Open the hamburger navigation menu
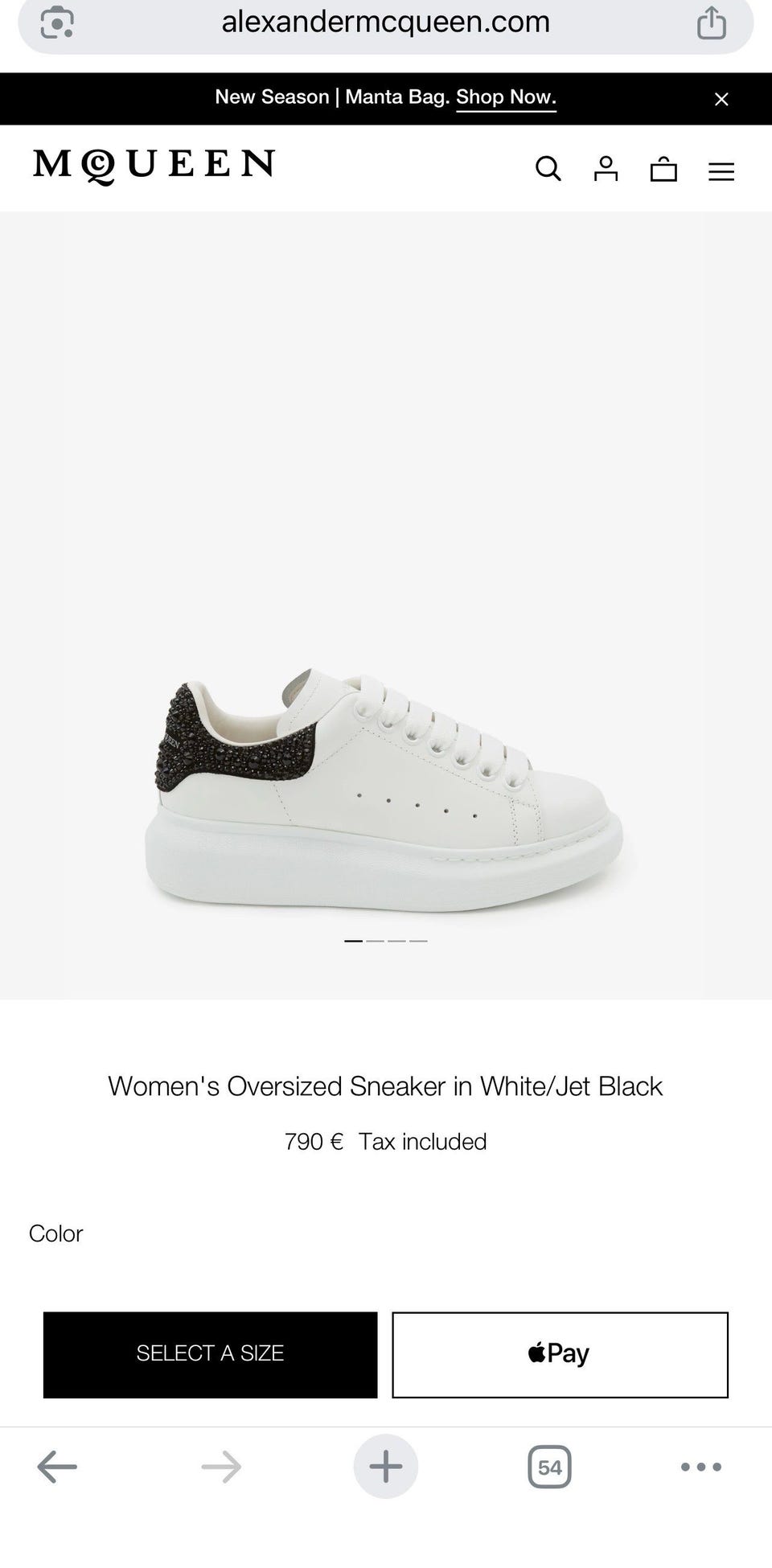Screen dimensions: 772x1568 (x=721, y=171)
